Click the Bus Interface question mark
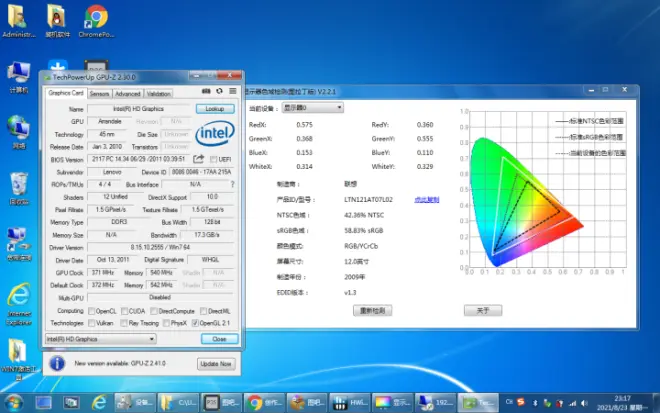The image size is (660, 413). point(232,184)
